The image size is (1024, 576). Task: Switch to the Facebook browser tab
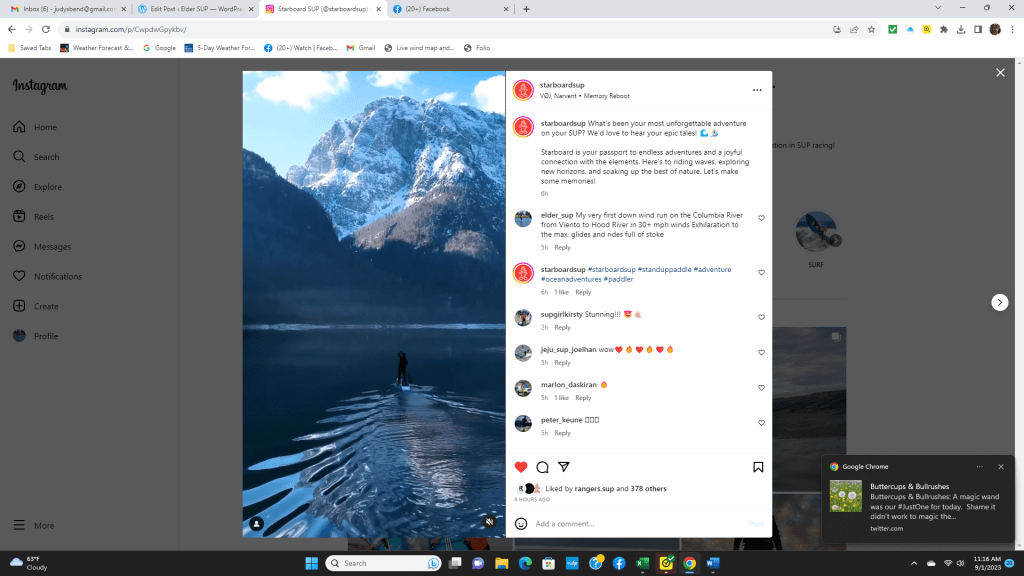[x=443, y=9]
